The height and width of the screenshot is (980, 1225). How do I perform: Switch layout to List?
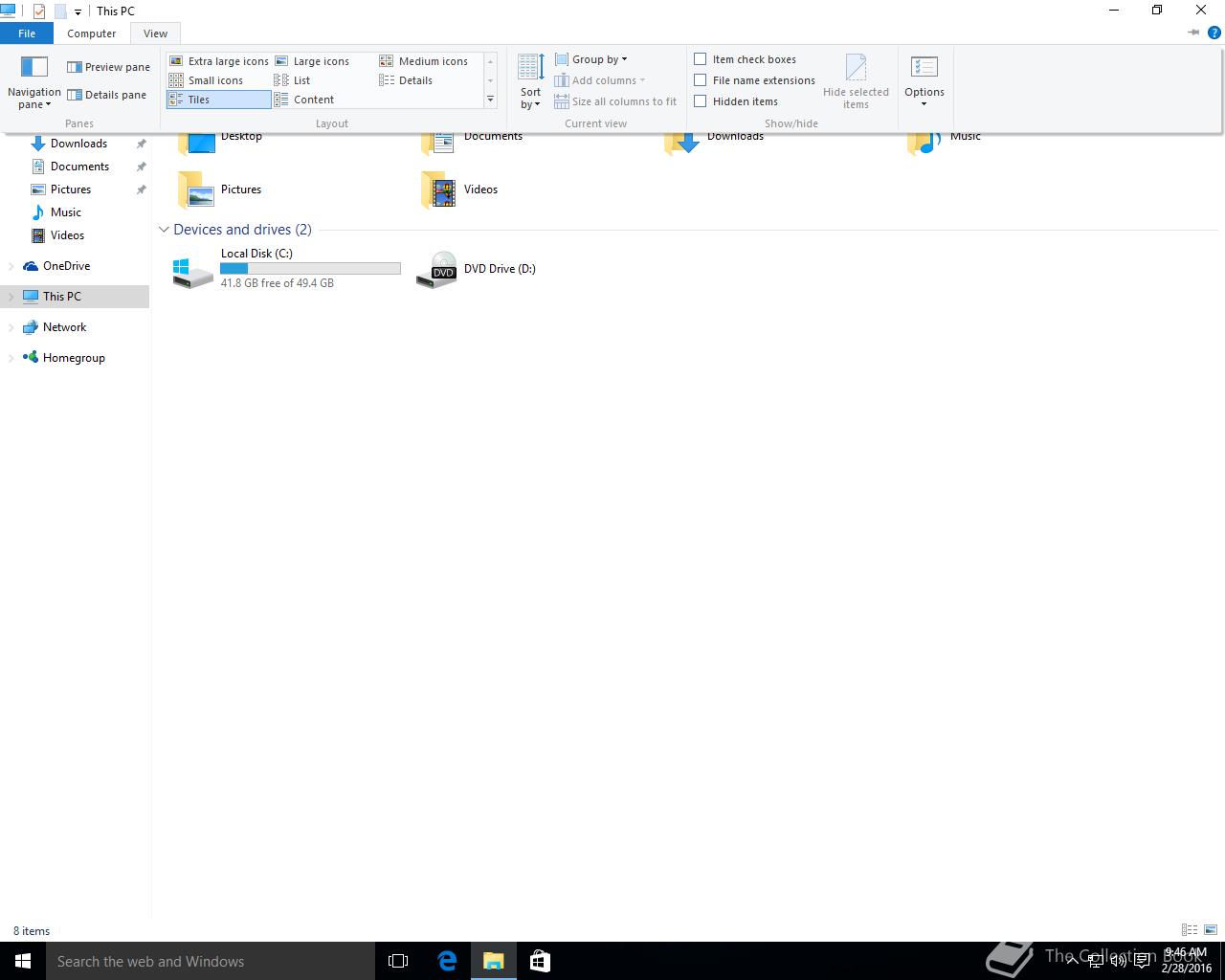coord(292,80)
